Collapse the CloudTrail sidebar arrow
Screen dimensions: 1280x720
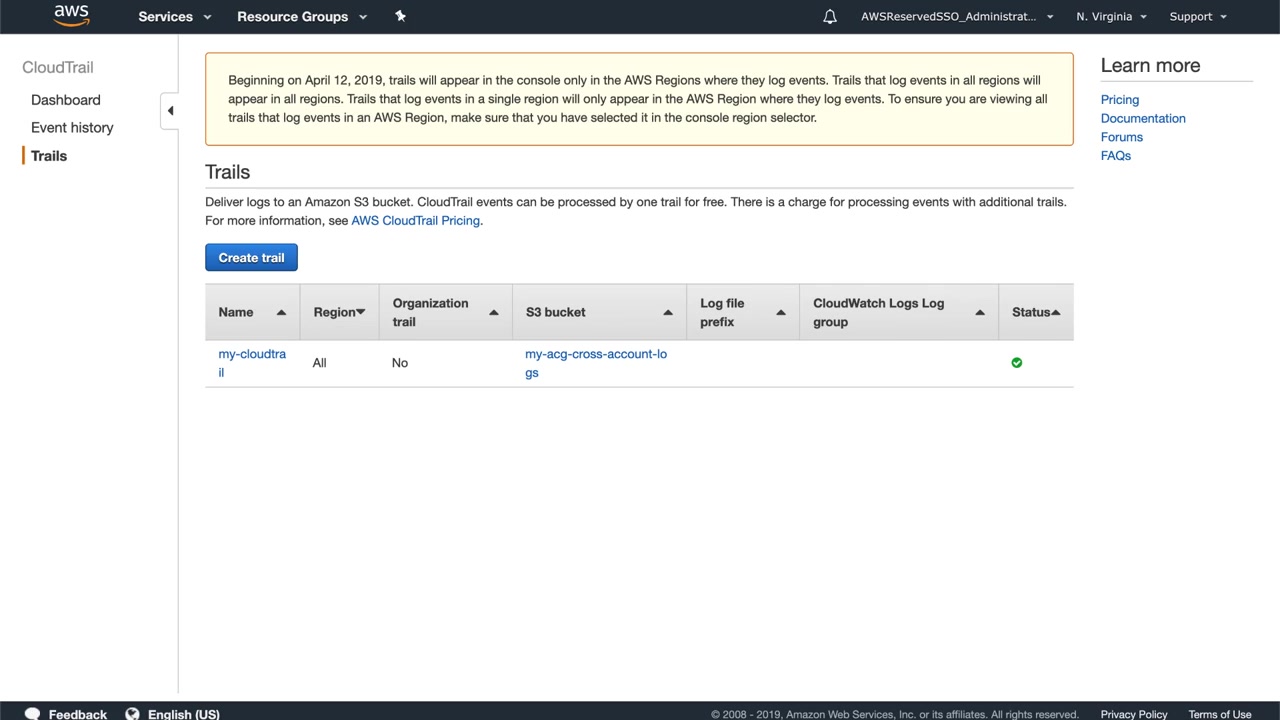pos(170,110)
